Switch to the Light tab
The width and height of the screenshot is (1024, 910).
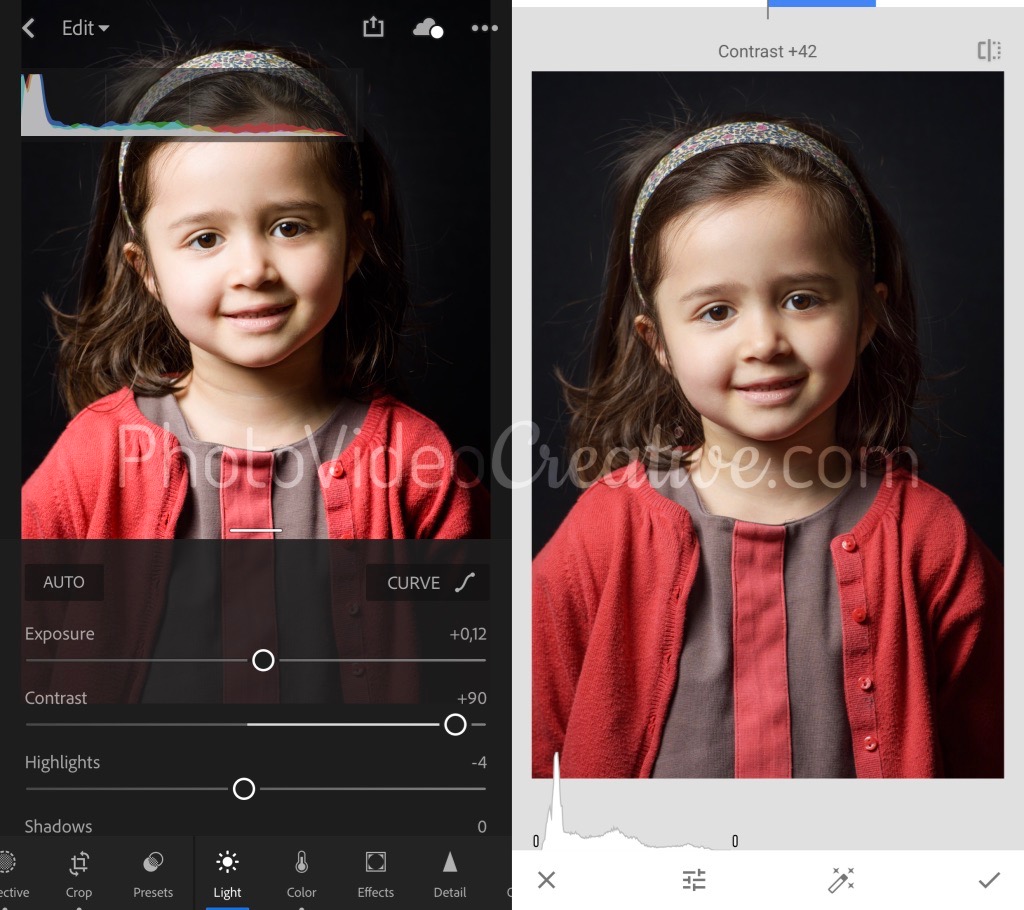tap(227, 874)
